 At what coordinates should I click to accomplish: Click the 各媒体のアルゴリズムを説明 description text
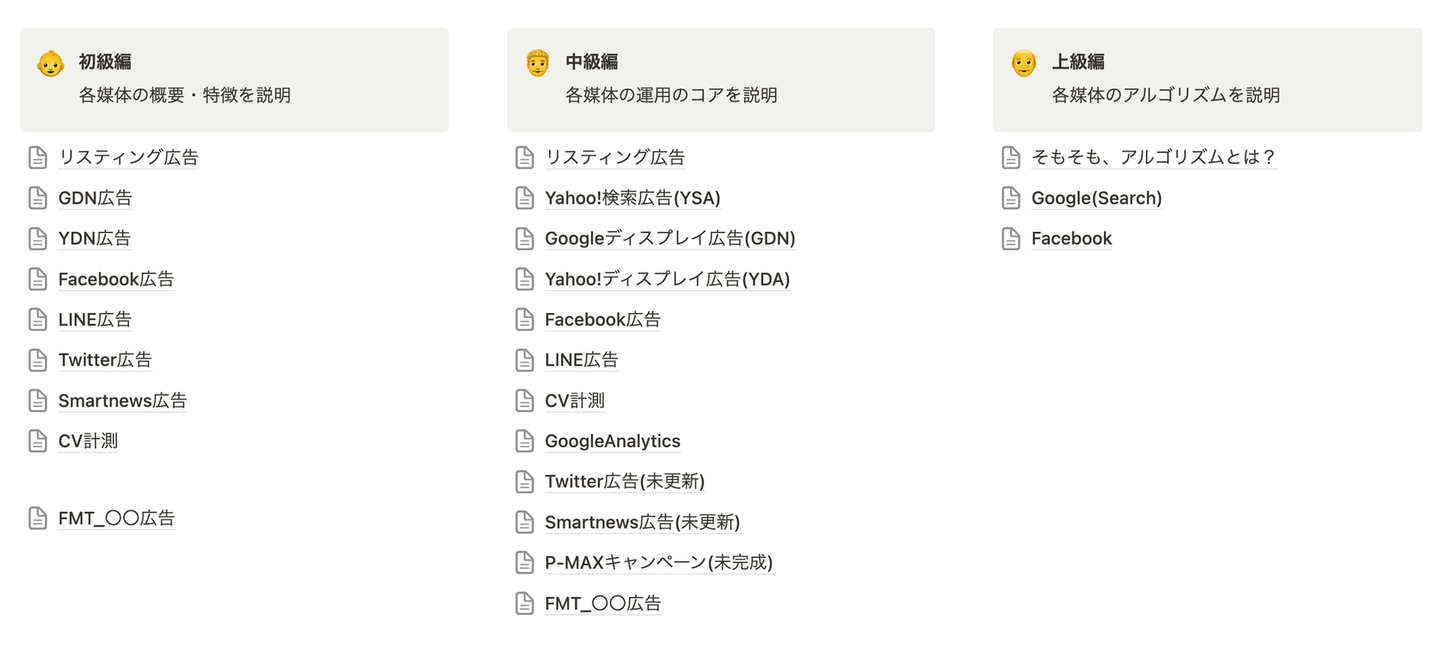coord(1165,95)
